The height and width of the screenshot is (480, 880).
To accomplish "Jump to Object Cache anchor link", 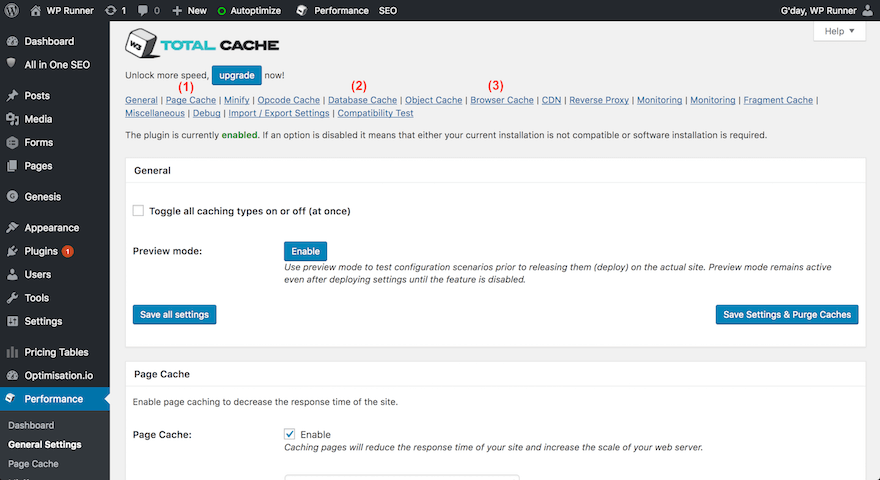I will click(434, 100).
